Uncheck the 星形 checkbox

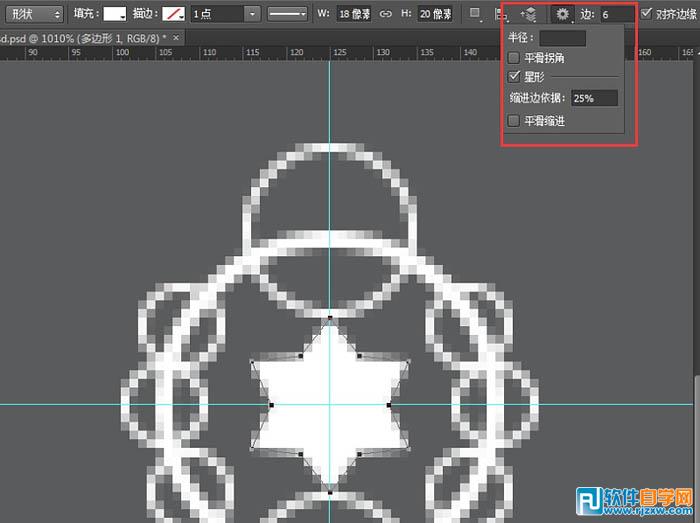(x=514, y=76)
